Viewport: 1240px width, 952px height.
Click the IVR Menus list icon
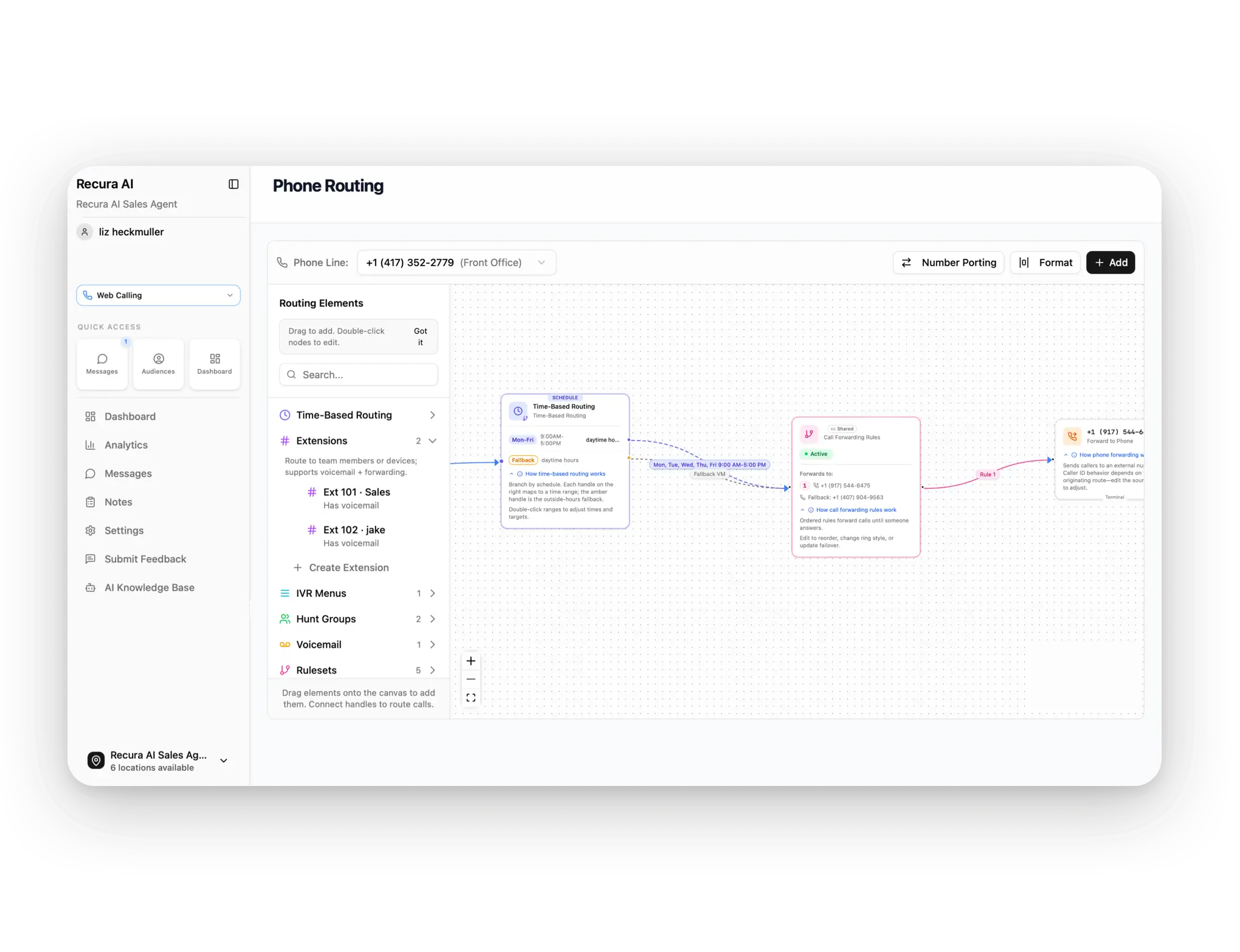click(284, 593)
